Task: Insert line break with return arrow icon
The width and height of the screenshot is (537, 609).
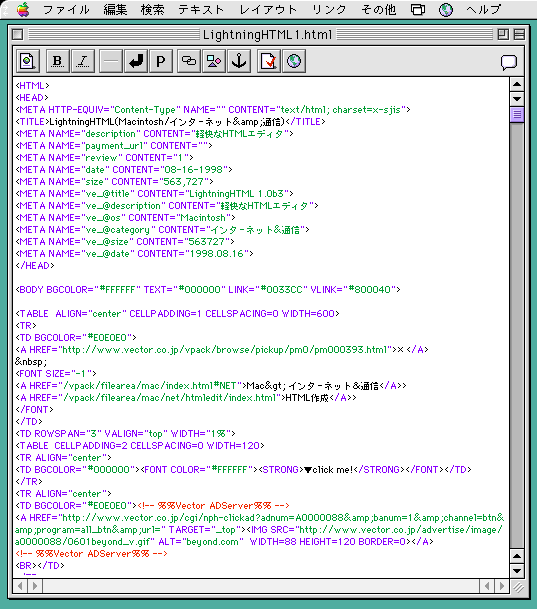Action: (x=136, y=61)
